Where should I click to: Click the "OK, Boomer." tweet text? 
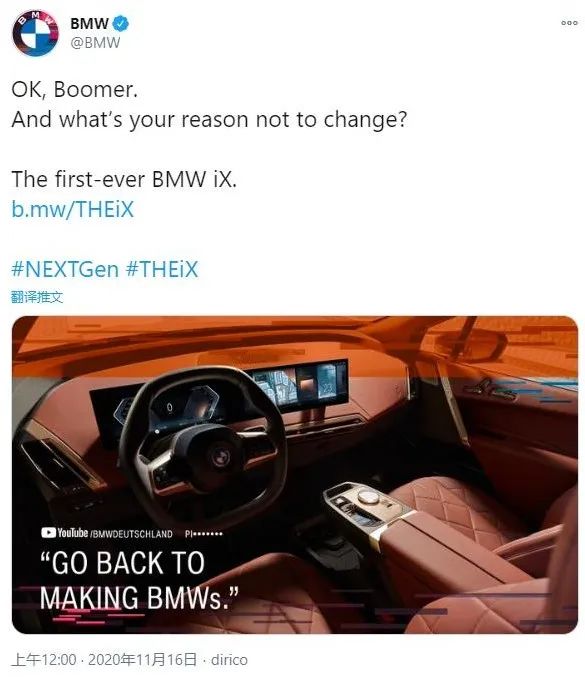(x=75, y=90)
